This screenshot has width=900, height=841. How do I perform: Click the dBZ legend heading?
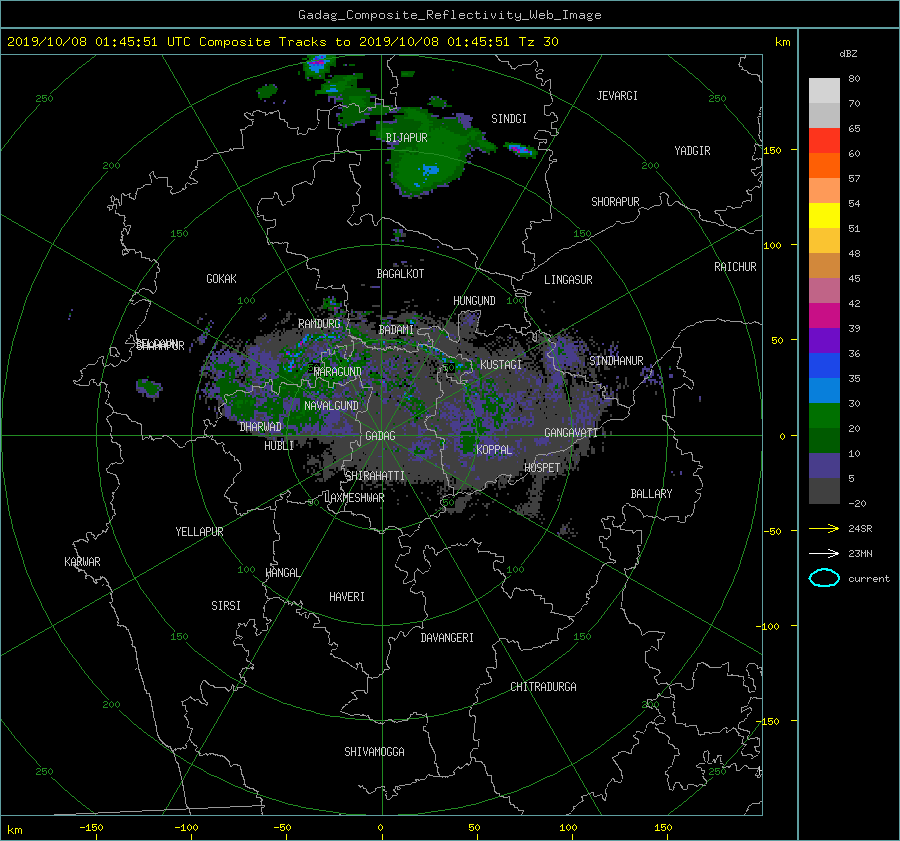click(x=848, y=54)
